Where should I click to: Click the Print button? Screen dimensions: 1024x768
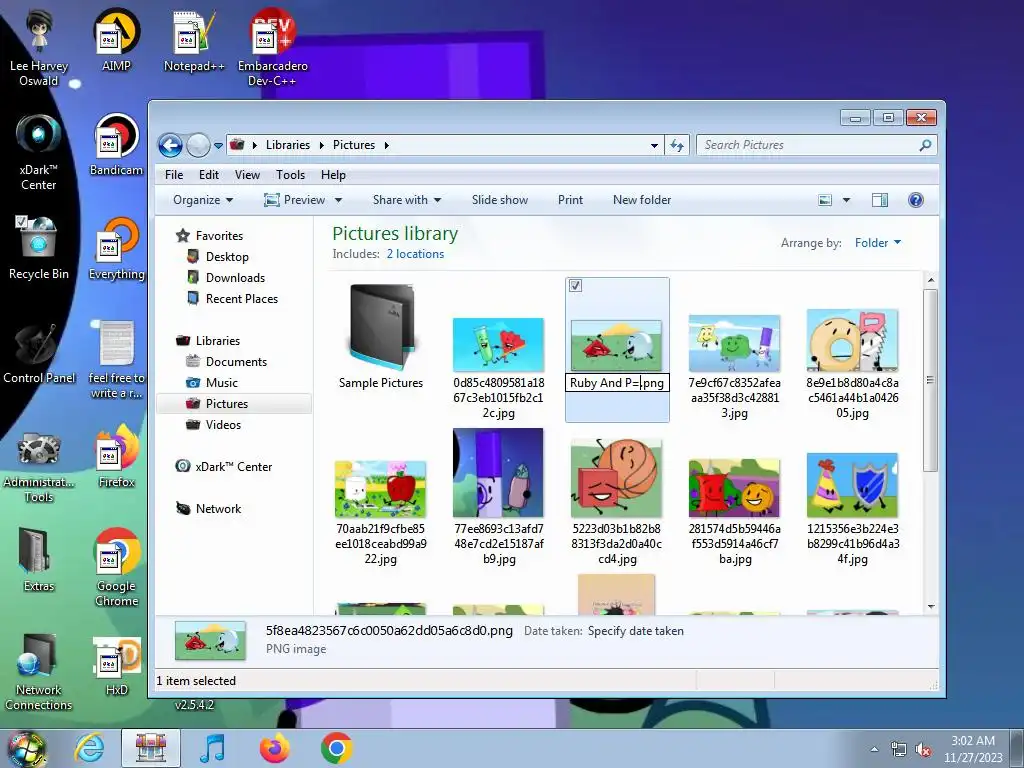[570, 200]
